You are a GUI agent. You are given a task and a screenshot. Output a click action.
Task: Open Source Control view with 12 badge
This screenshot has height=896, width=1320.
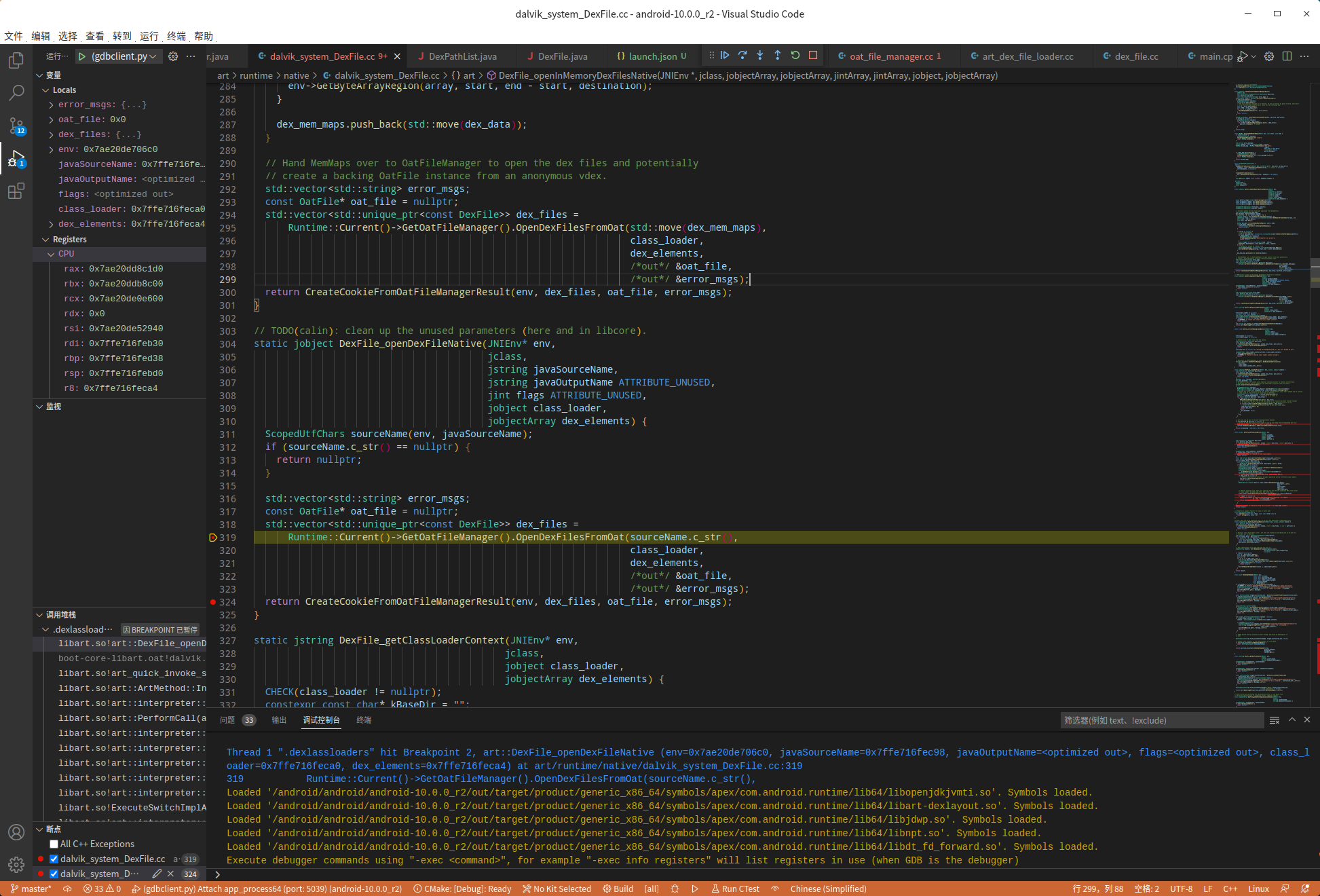click(16, 126)
